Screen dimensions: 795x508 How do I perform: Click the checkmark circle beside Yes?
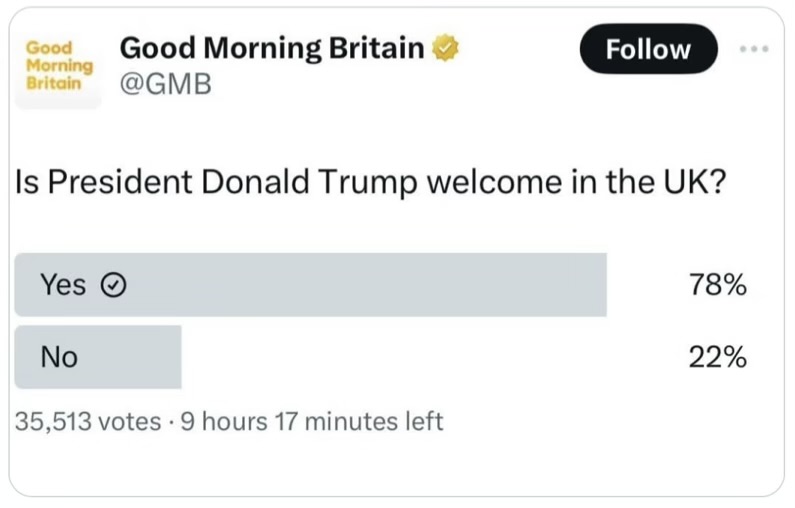pos(114,285)
